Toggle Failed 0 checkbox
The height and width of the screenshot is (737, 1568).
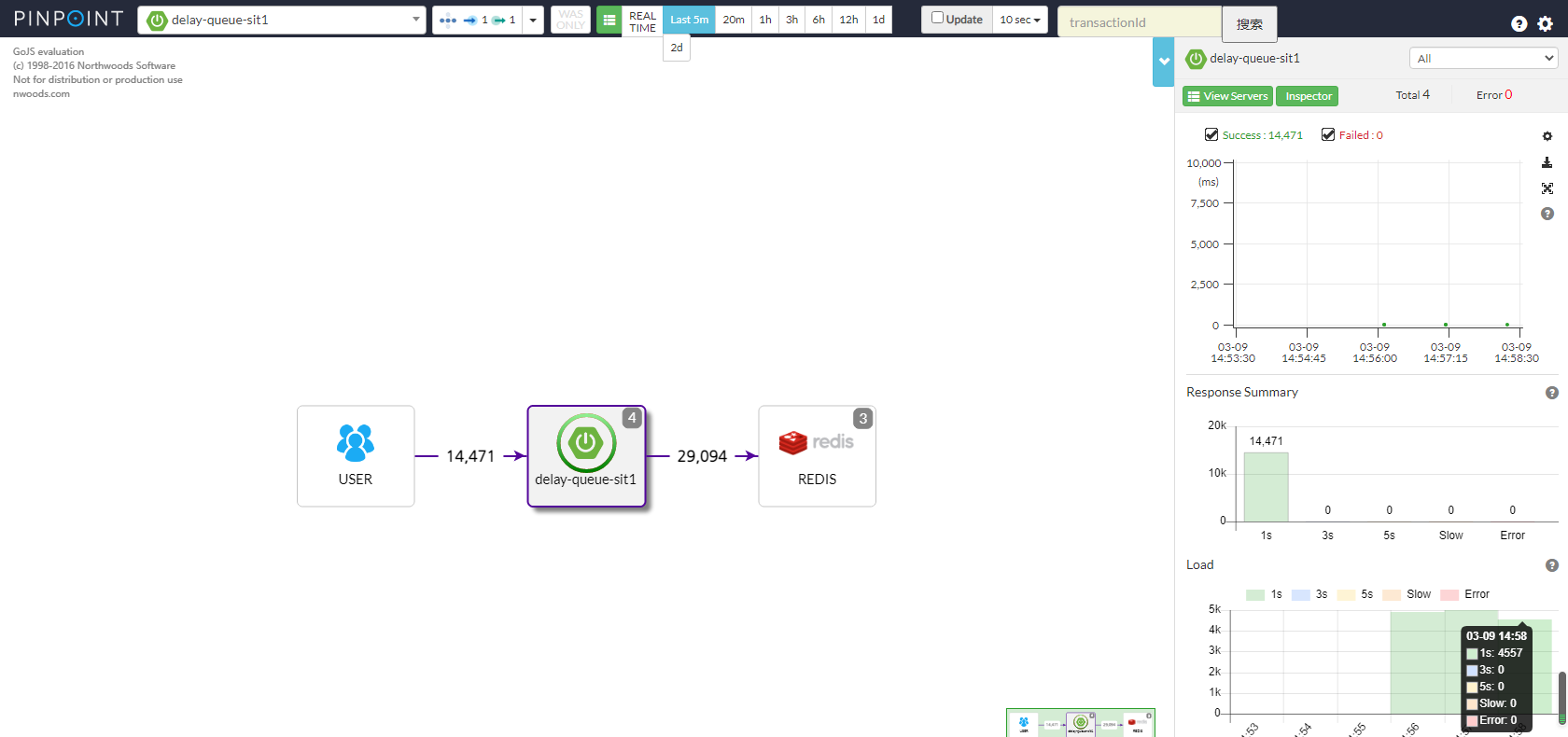(x=1328, y=134)
